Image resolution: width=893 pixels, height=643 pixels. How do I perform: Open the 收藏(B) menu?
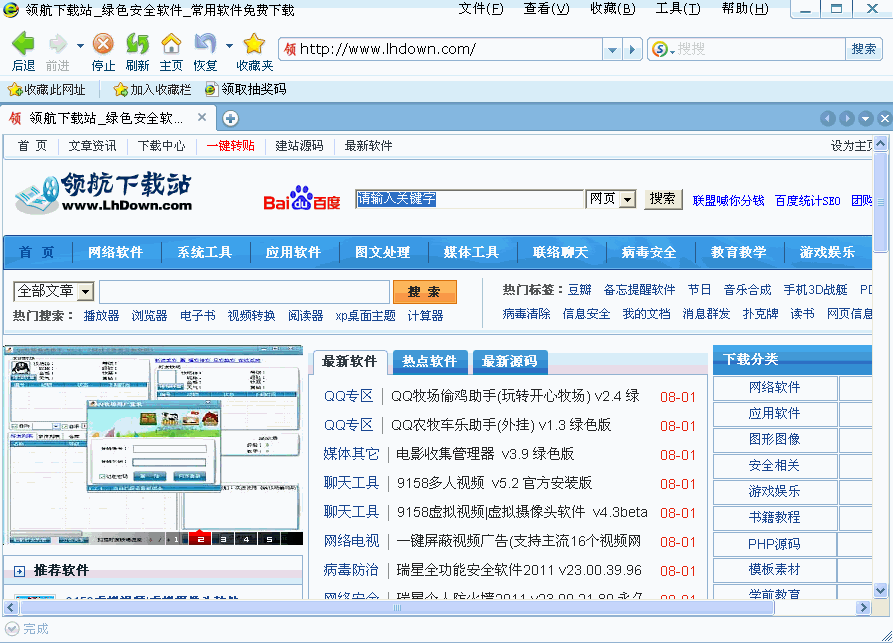click(613, 9)
